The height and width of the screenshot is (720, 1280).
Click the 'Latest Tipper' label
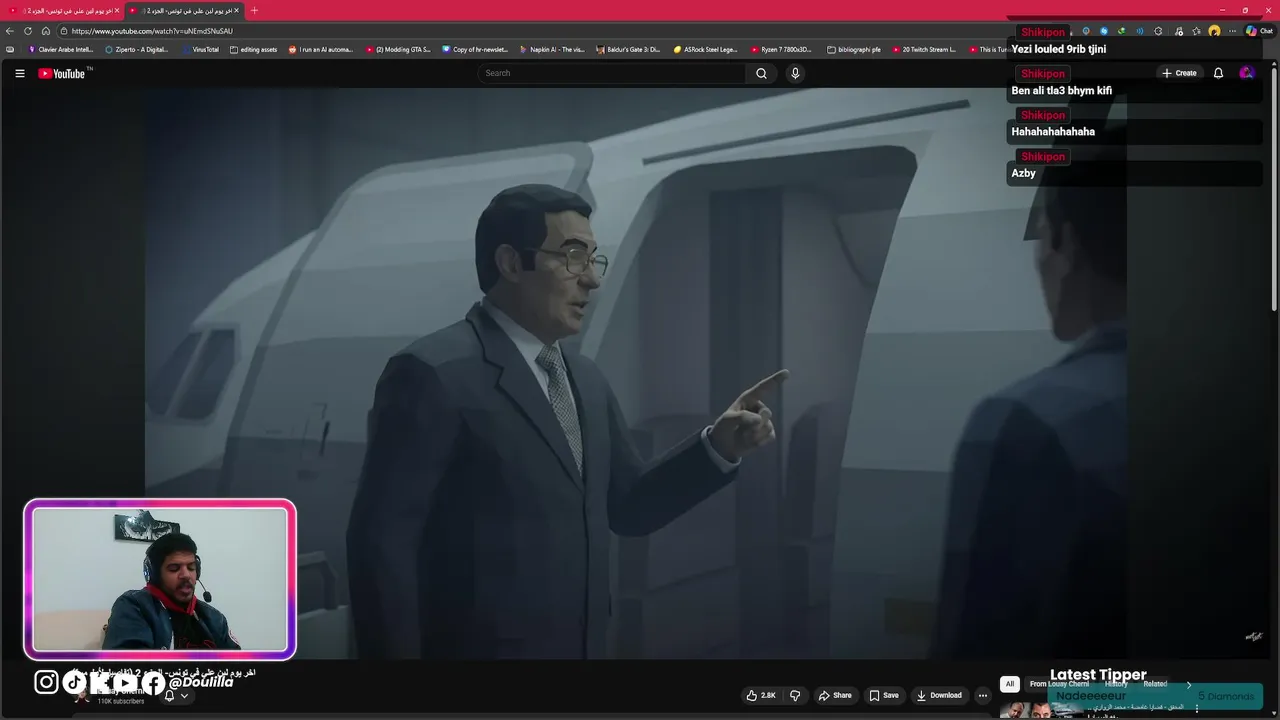(x=1098, y=675)
